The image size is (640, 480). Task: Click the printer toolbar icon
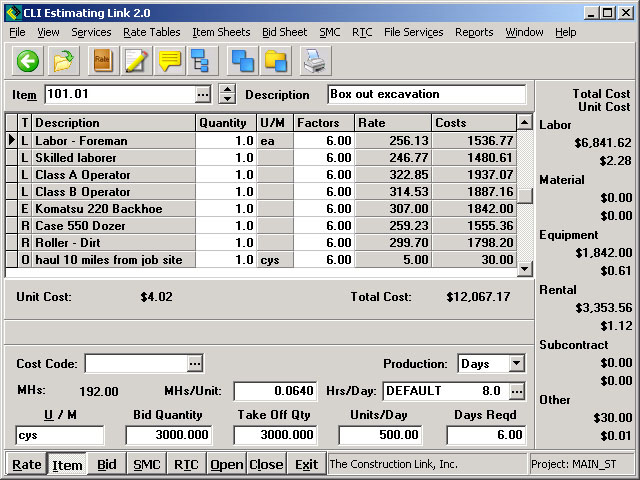pyautogui.click(x=315, y=61)
